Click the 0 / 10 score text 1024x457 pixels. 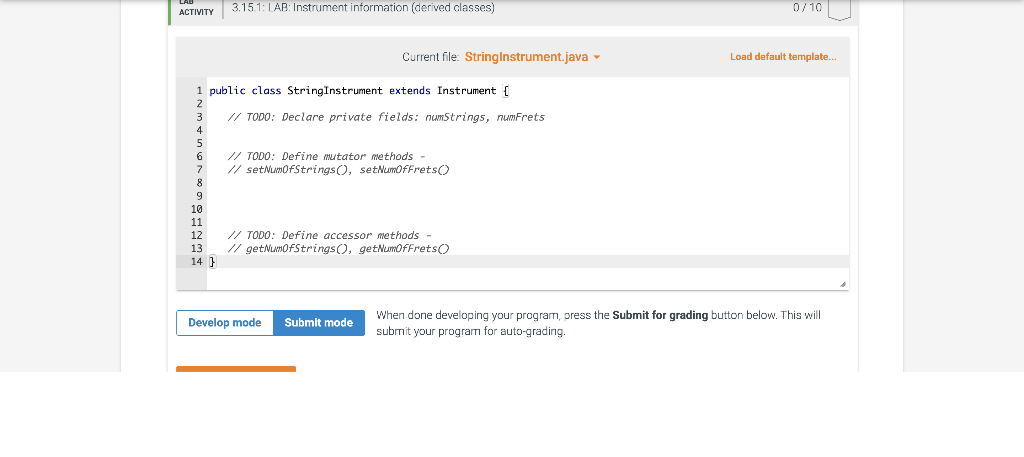807,8
